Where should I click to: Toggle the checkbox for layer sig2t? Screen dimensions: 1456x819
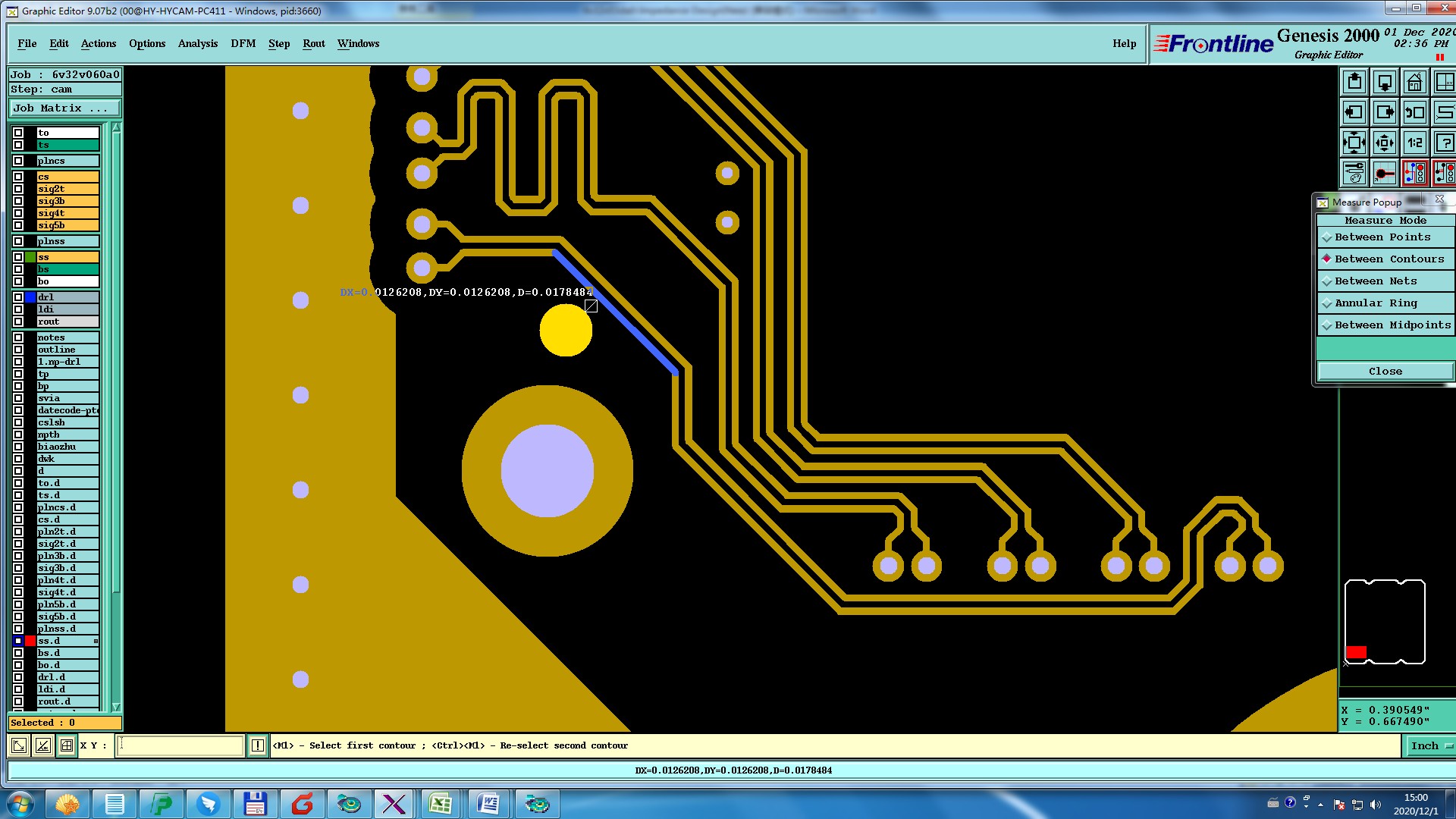(x=18, y=189)
